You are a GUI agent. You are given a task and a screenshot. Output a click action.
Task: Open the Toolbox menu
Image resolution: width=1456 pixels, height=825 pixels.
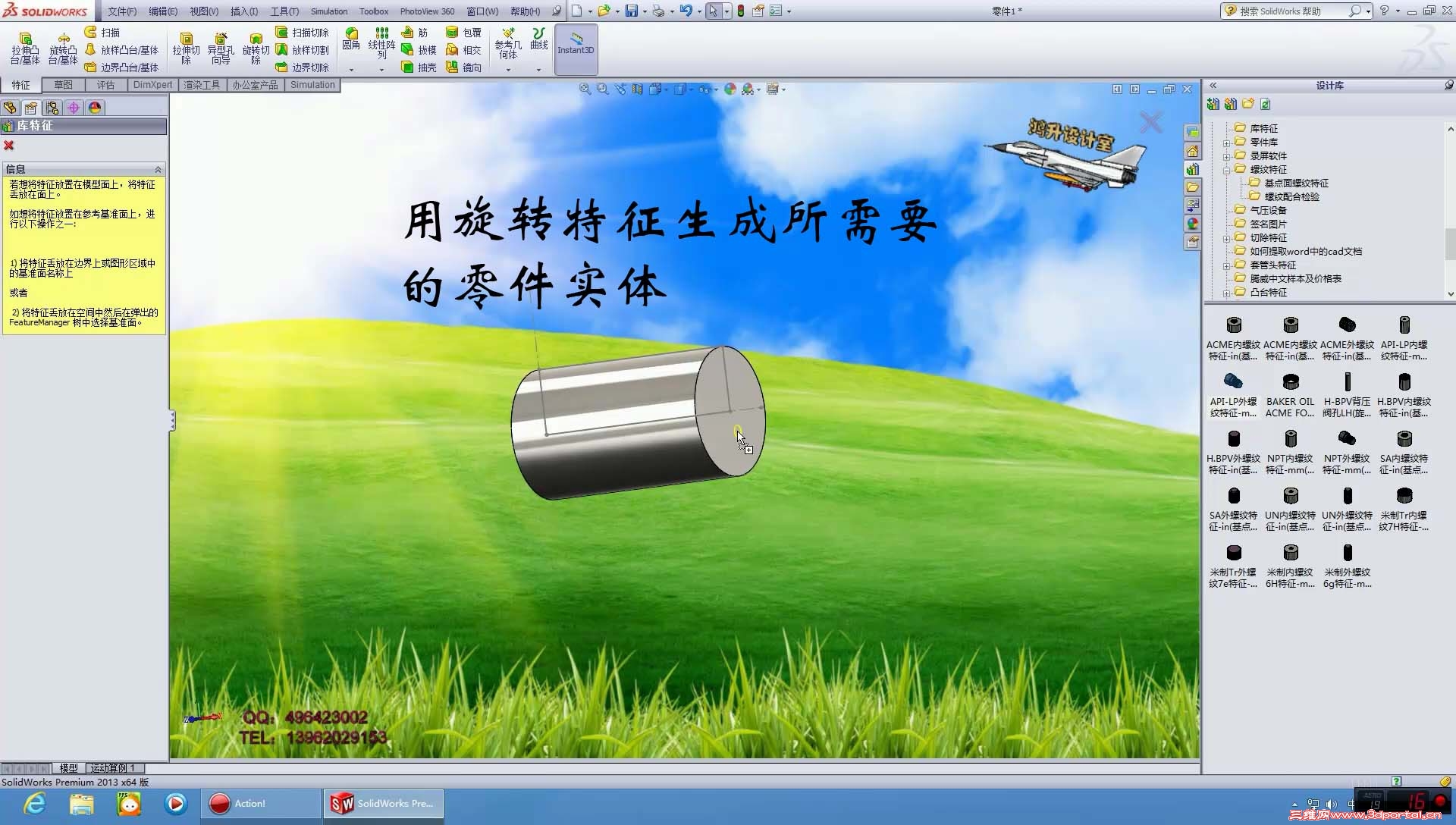[374, 11]
